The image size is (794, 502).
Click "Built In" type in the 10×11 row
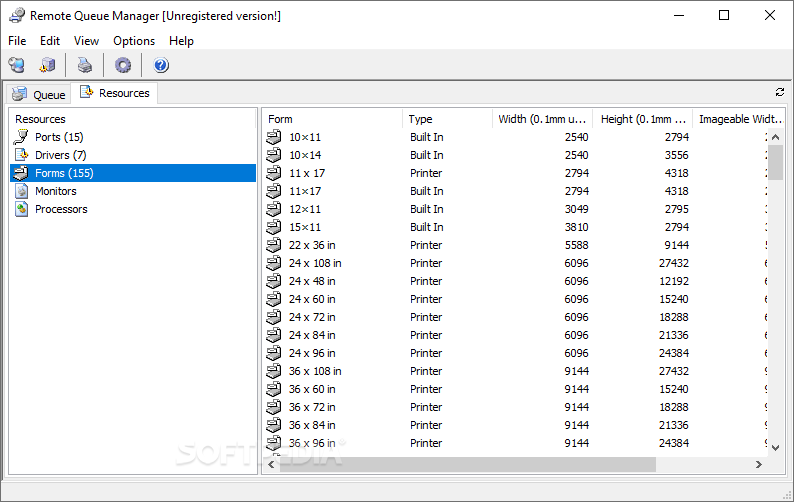[x=426, y=137]
